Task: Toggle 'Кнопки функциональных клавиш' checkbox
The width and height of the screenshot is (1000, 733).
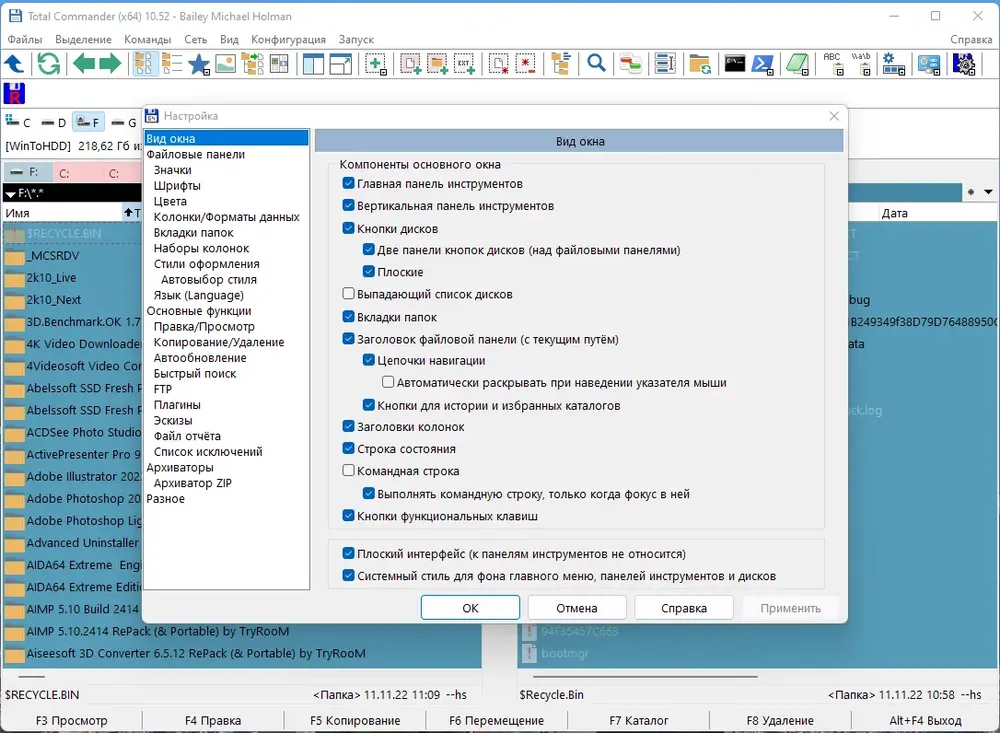Action: pos(348,515)
